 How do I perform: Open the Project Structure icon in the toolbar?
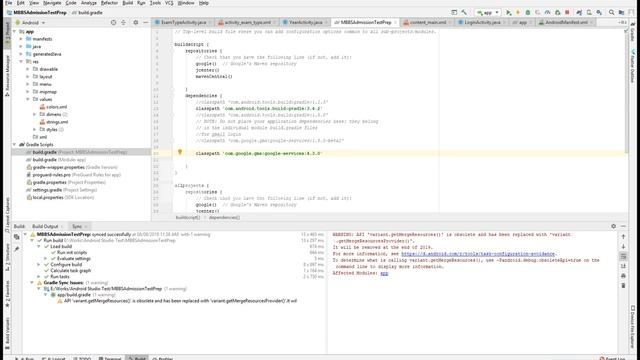(x=621, y=13)
